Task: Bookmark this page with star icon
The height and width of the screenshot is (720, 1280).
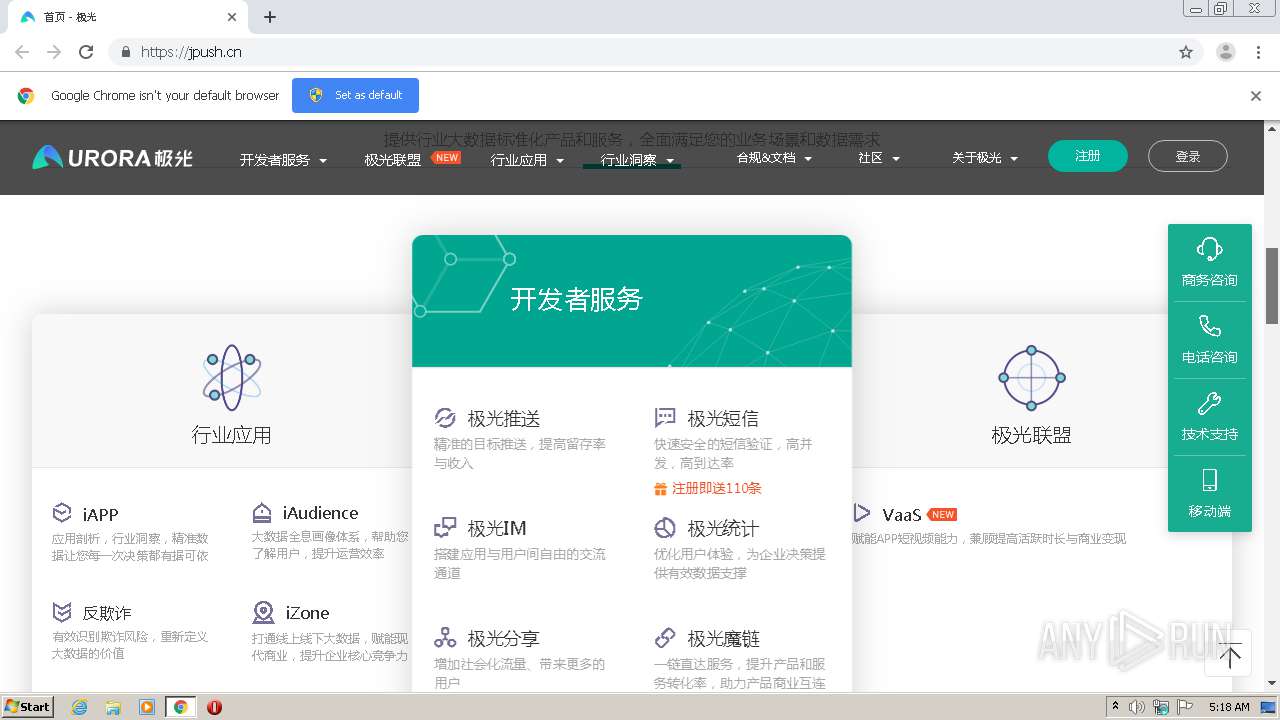Action: (1186, 52)
